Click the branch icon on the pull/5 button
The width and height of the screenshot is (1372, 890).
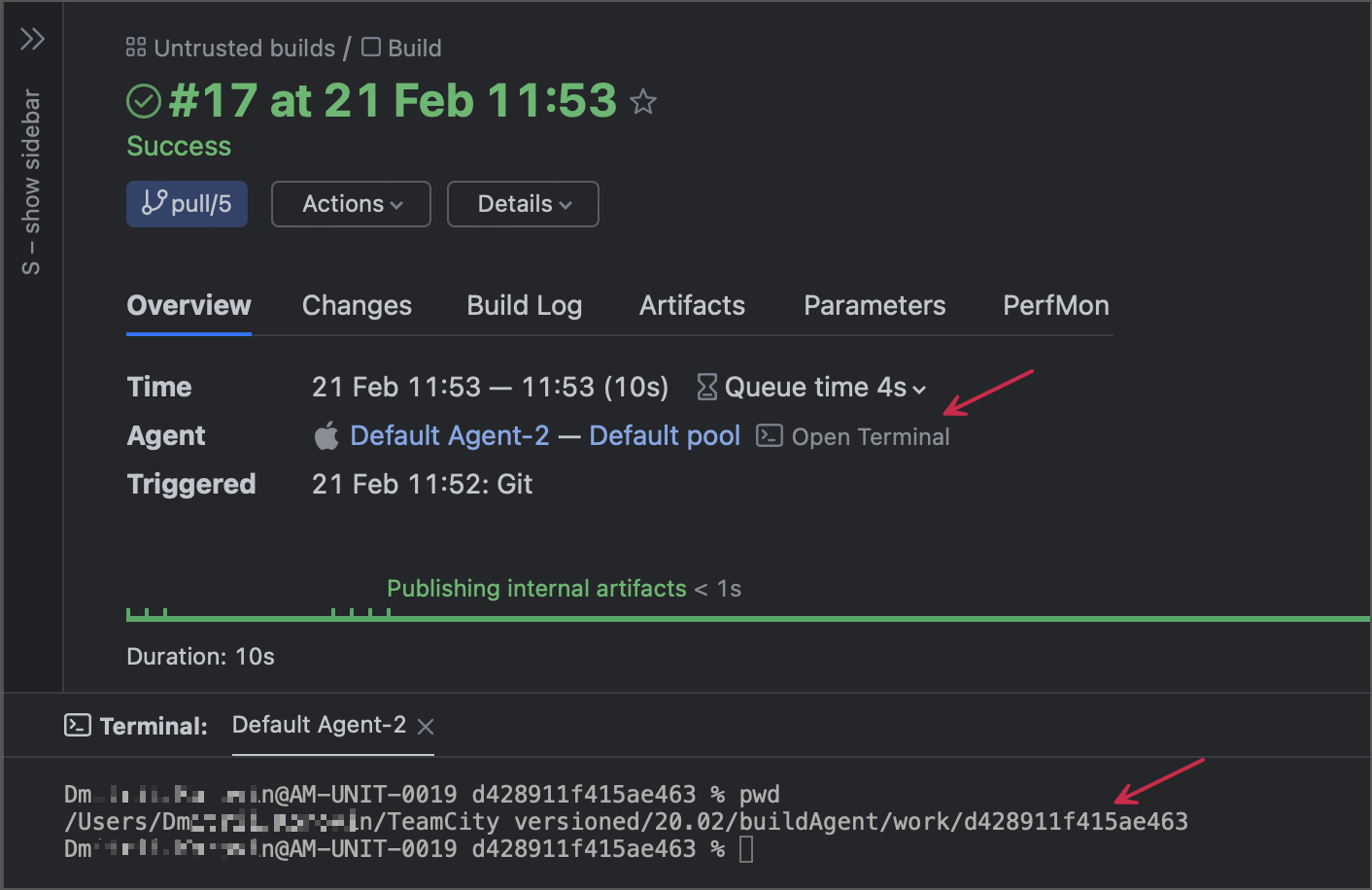[154, 203]
